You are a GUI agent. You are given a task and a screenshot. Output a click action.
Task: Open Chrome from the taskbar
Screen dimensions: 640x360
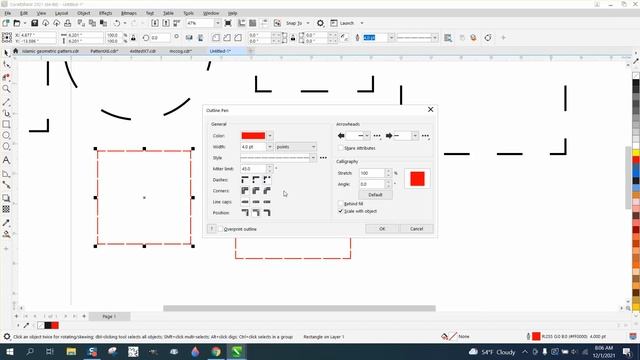pyautogui.click(x=216, y=351)
